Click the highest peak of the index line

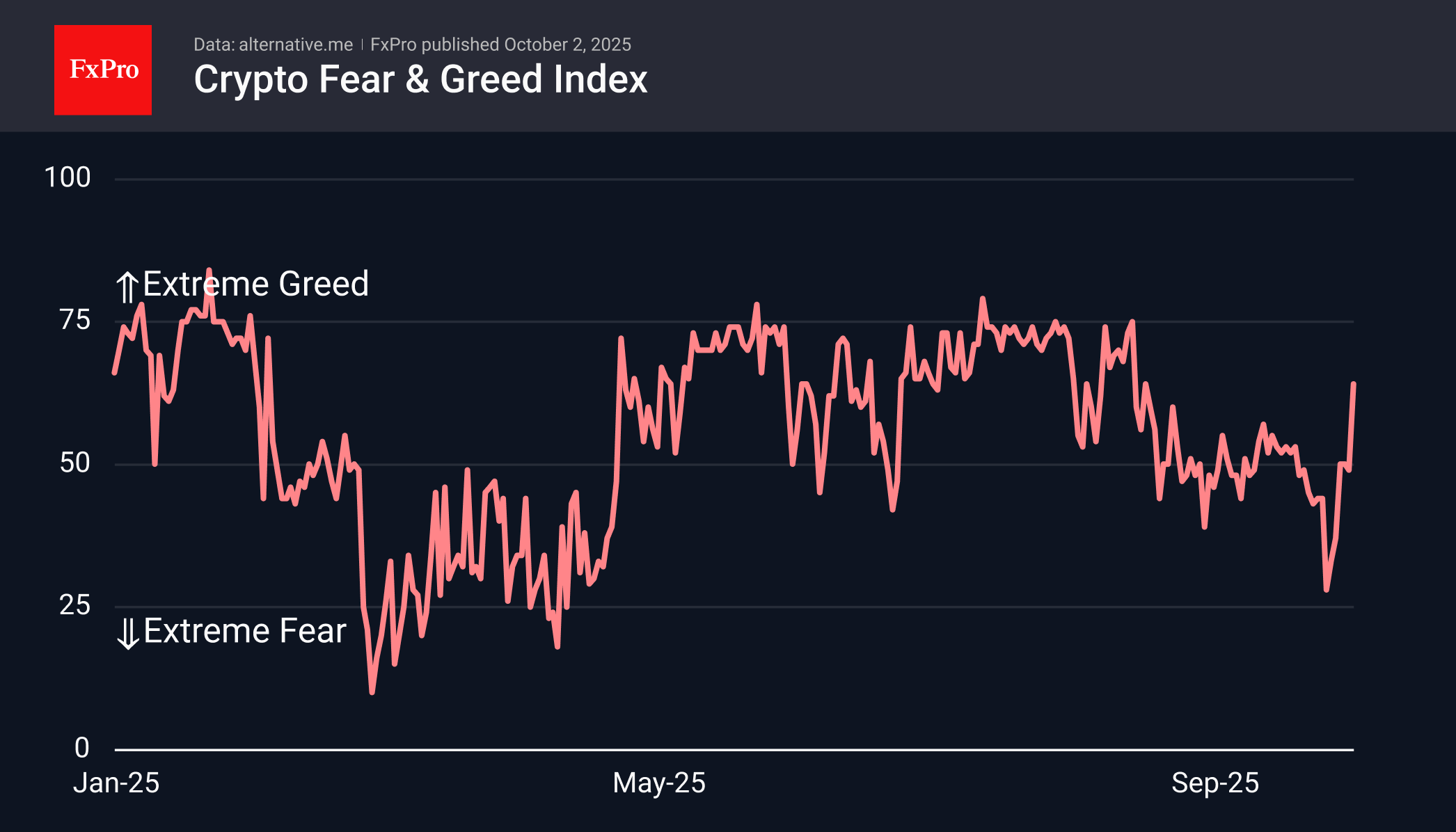[208, 270]
